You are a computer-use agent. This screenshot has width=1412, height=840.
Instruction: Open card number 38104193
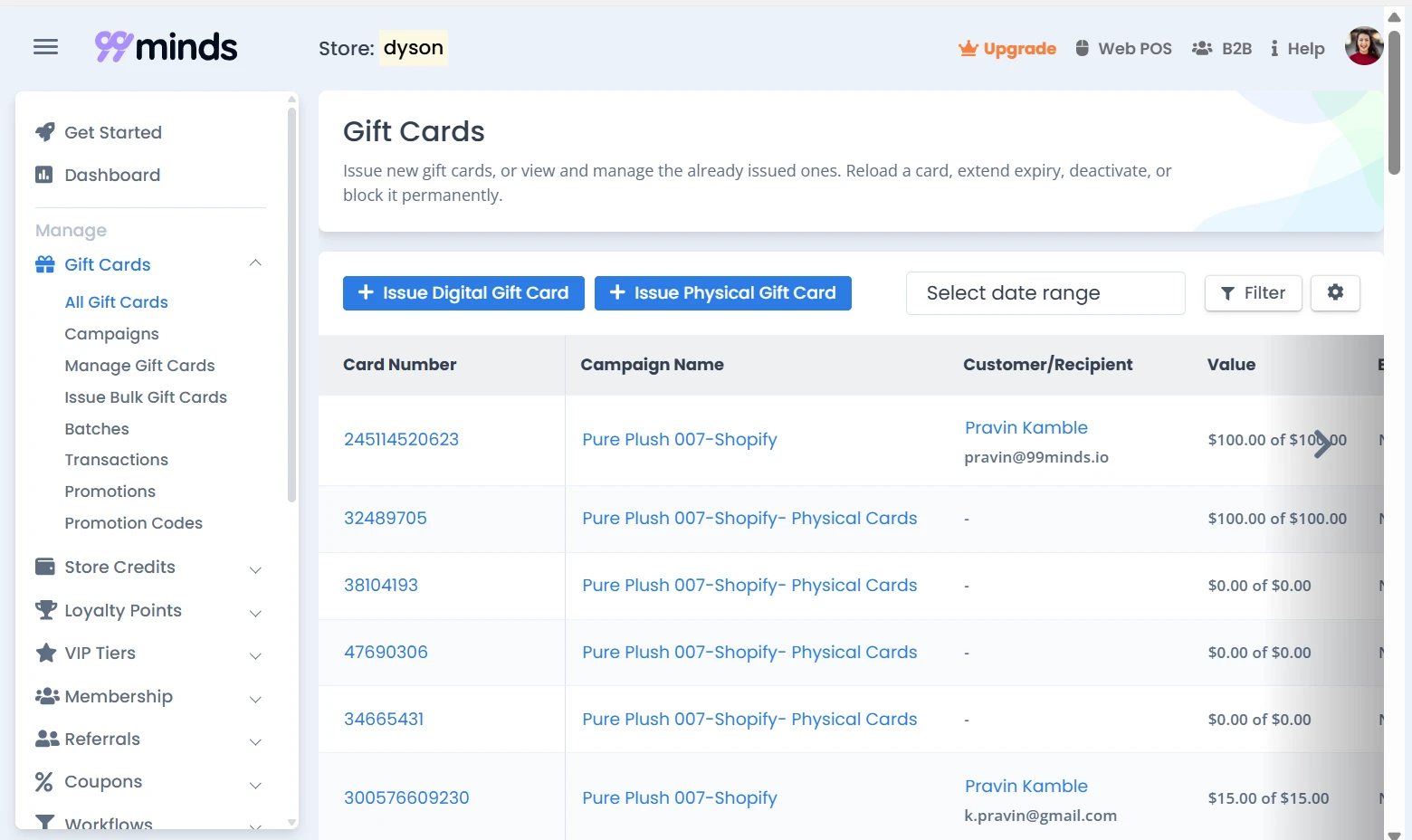pyautogui.click(x=381, y=585)
